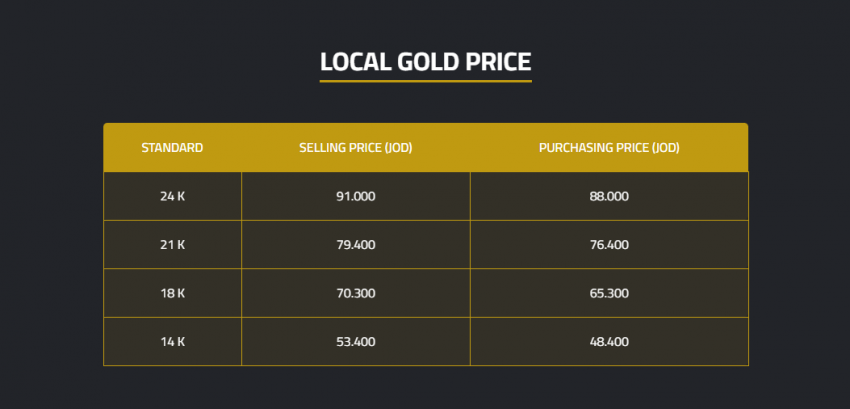This screenshot has width=850, height=409.
Task: Click the word PRICE in the title
Action: tap(496, 62)
